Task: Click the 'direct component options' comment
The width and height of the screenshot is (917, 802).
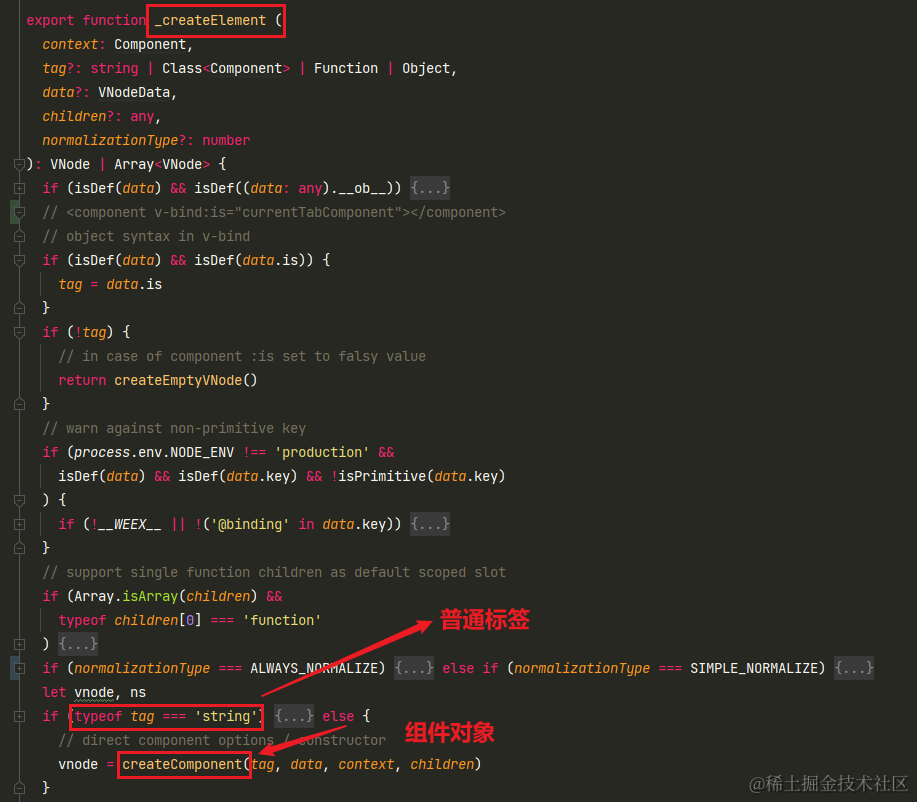Action: [x=222, y=740]
